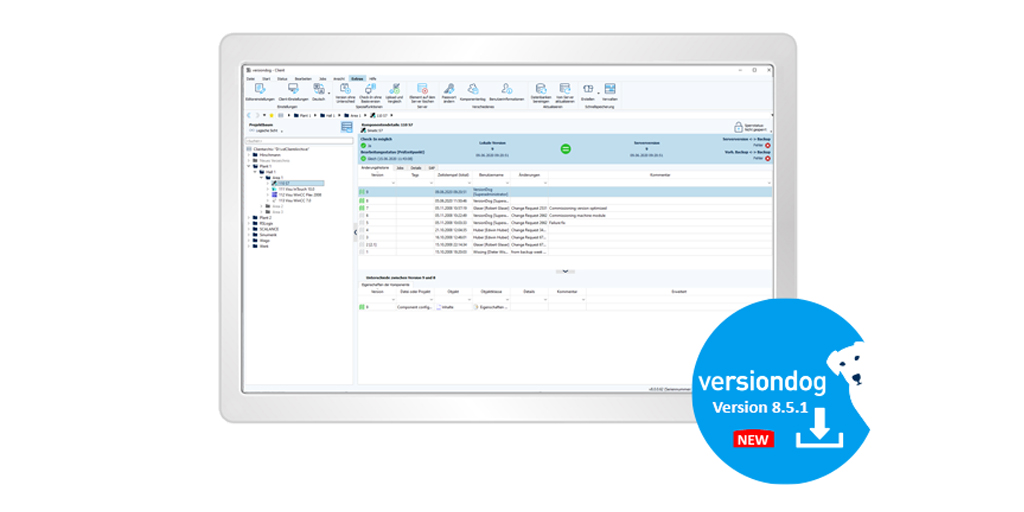1024x512 pixels.
Task: Click the Kommentar column header
Action: [660, 175]
